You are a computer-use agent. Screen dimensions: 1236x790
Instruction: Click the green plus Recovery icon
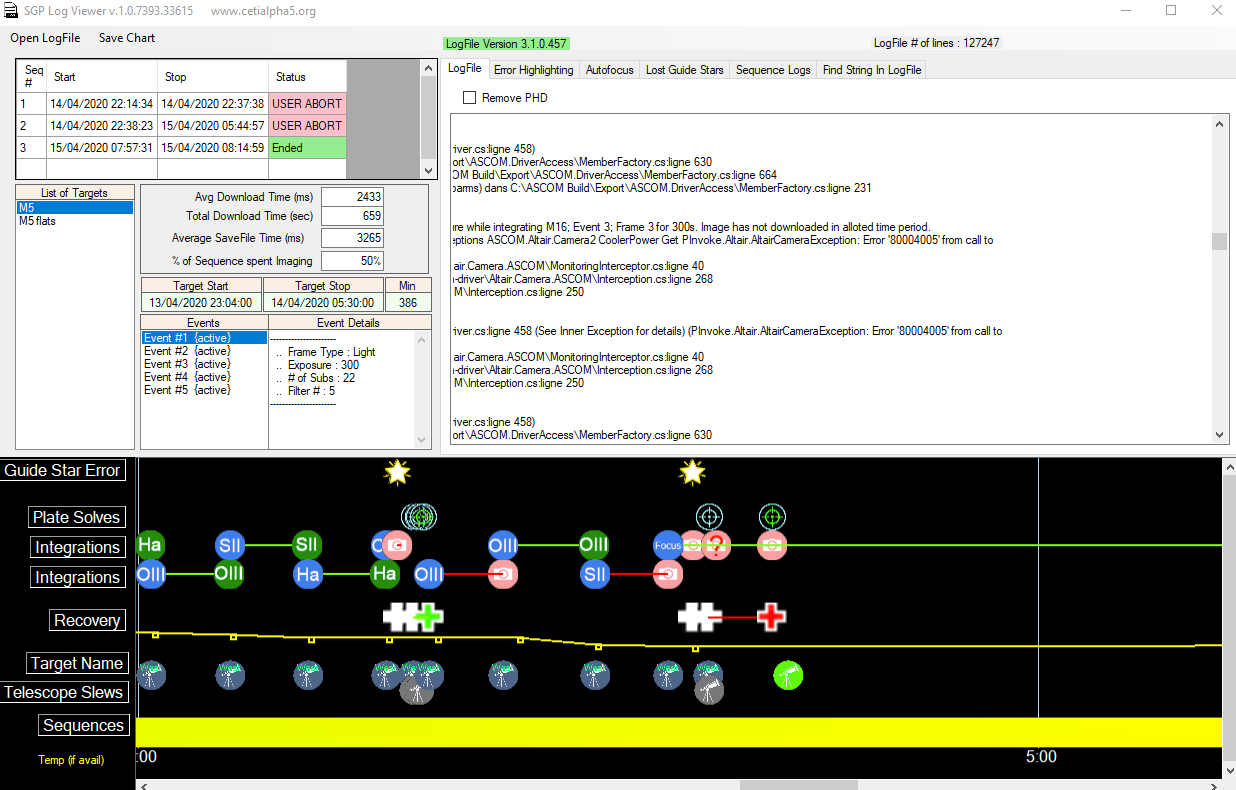pos(428,617)
